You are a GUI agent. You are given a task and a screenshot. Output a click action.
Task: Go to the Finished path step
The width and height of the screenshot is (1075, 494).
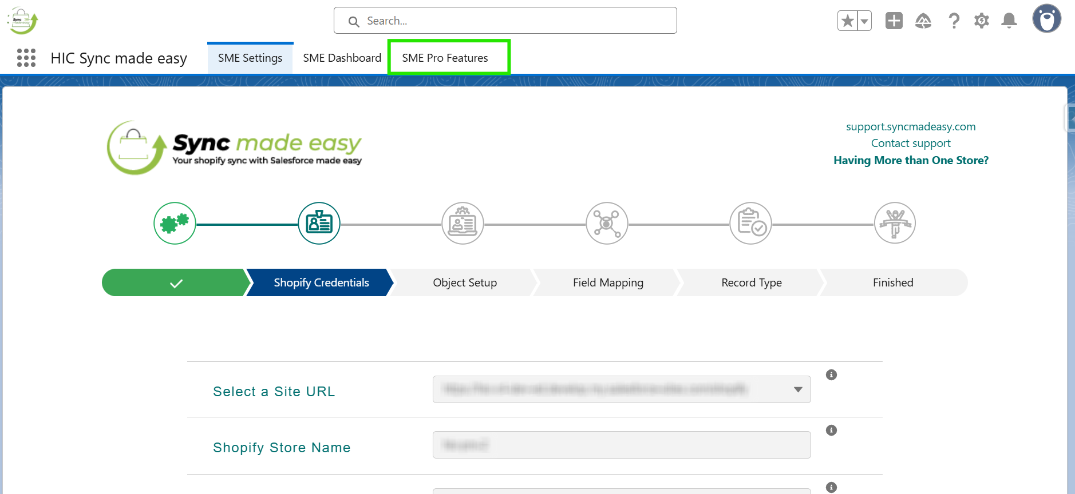[x=893, y=282]
